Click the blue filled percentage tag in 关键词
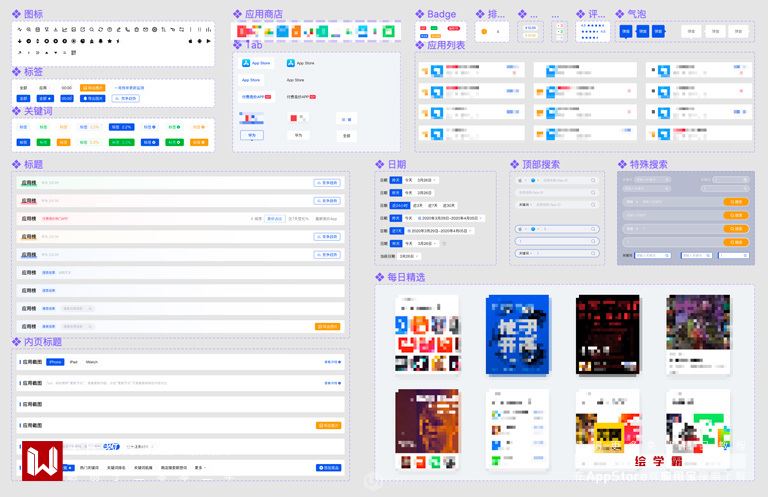 click(121, 127)
